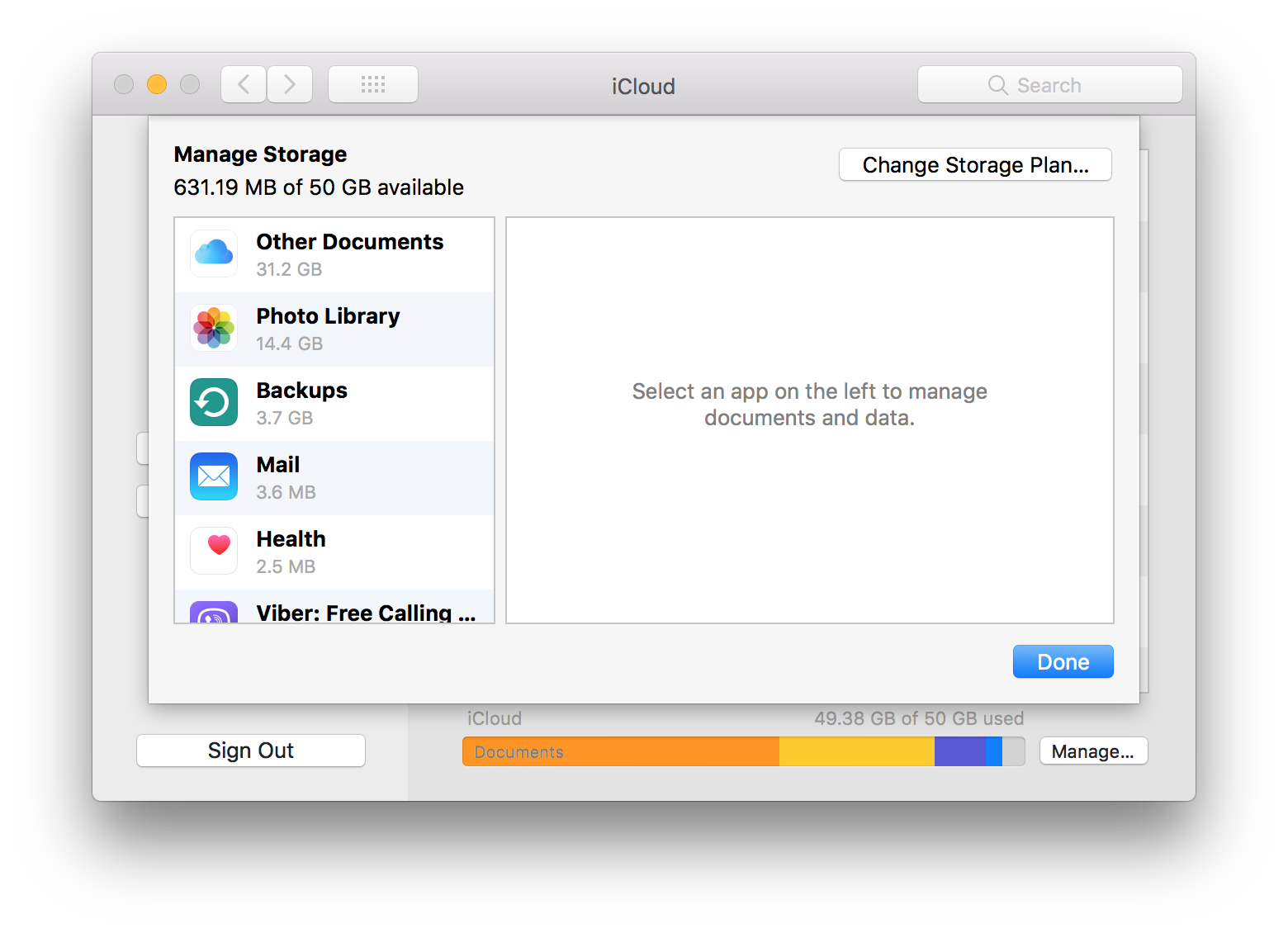The image size is (1288, 933).
Task: Click the orange Documents storage bar segment
Action: [621, 751]
